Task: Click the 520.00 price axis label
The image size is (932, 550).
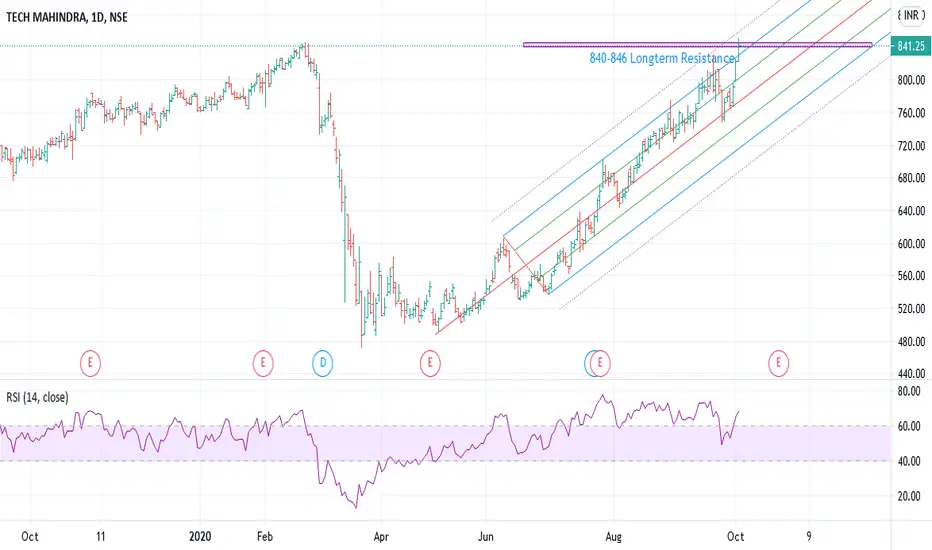Action: point(911,309)
